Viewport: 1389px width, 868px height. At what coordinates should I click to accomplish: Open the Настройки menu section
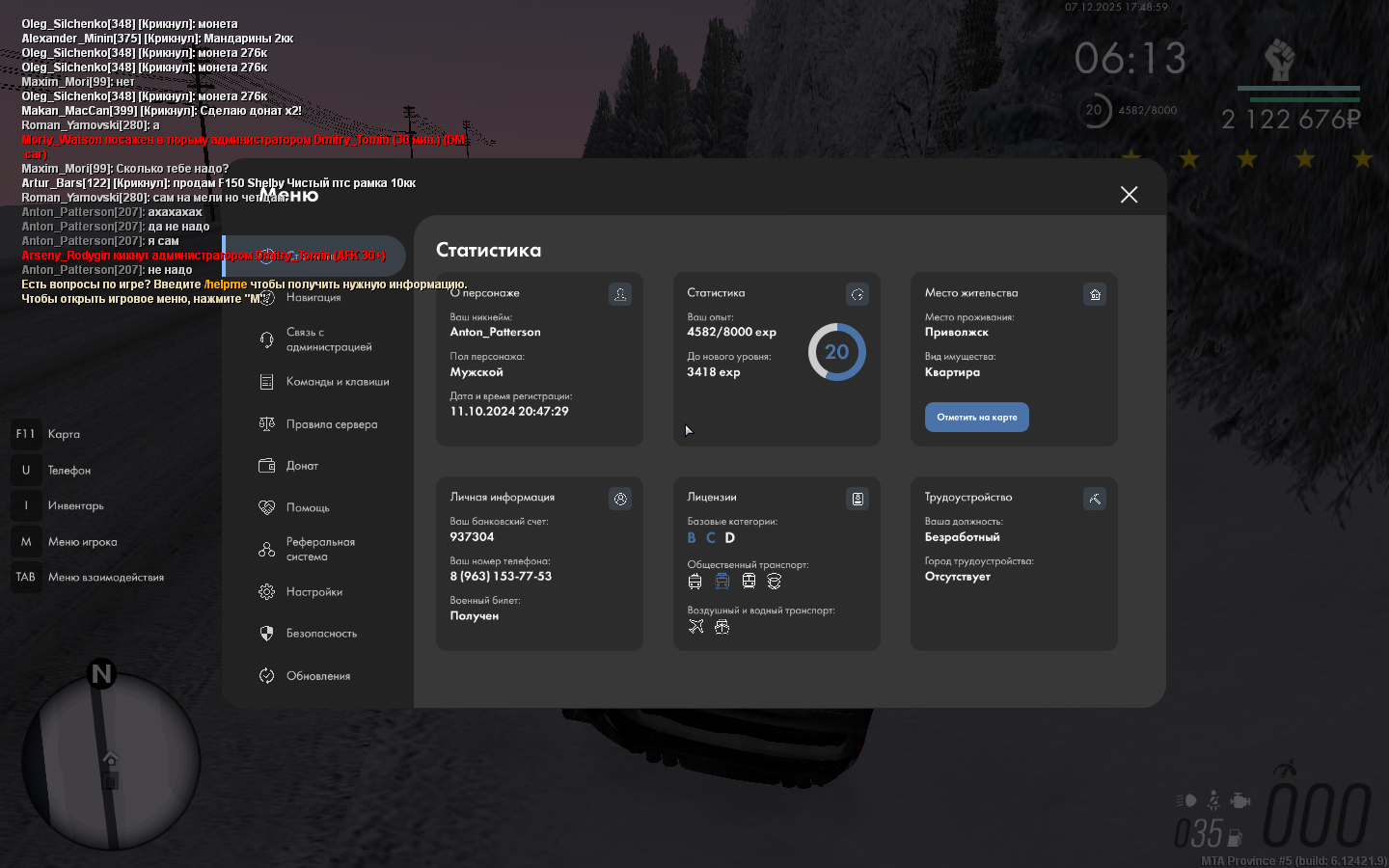(313, 592)
